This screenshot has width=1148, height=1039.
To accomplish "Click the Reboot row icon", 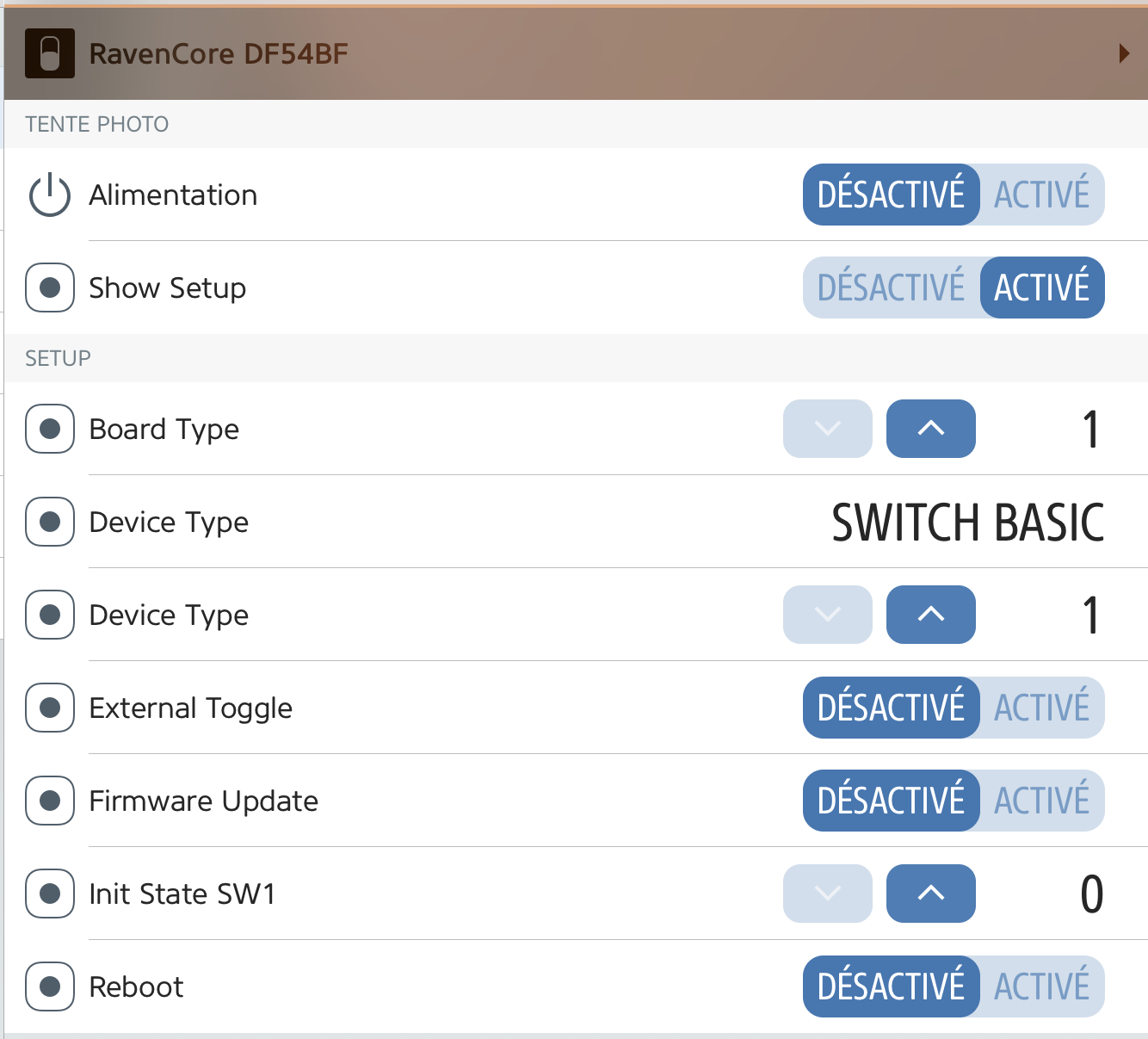I will (x=50, y=986).
